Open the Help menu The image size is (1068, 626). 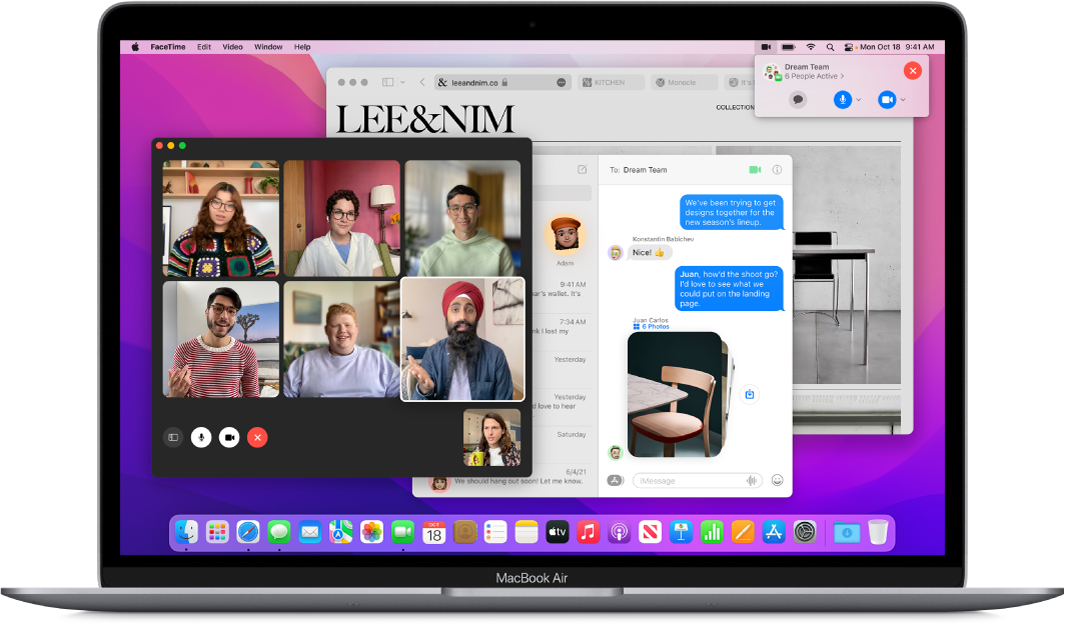tap(302, 47)
